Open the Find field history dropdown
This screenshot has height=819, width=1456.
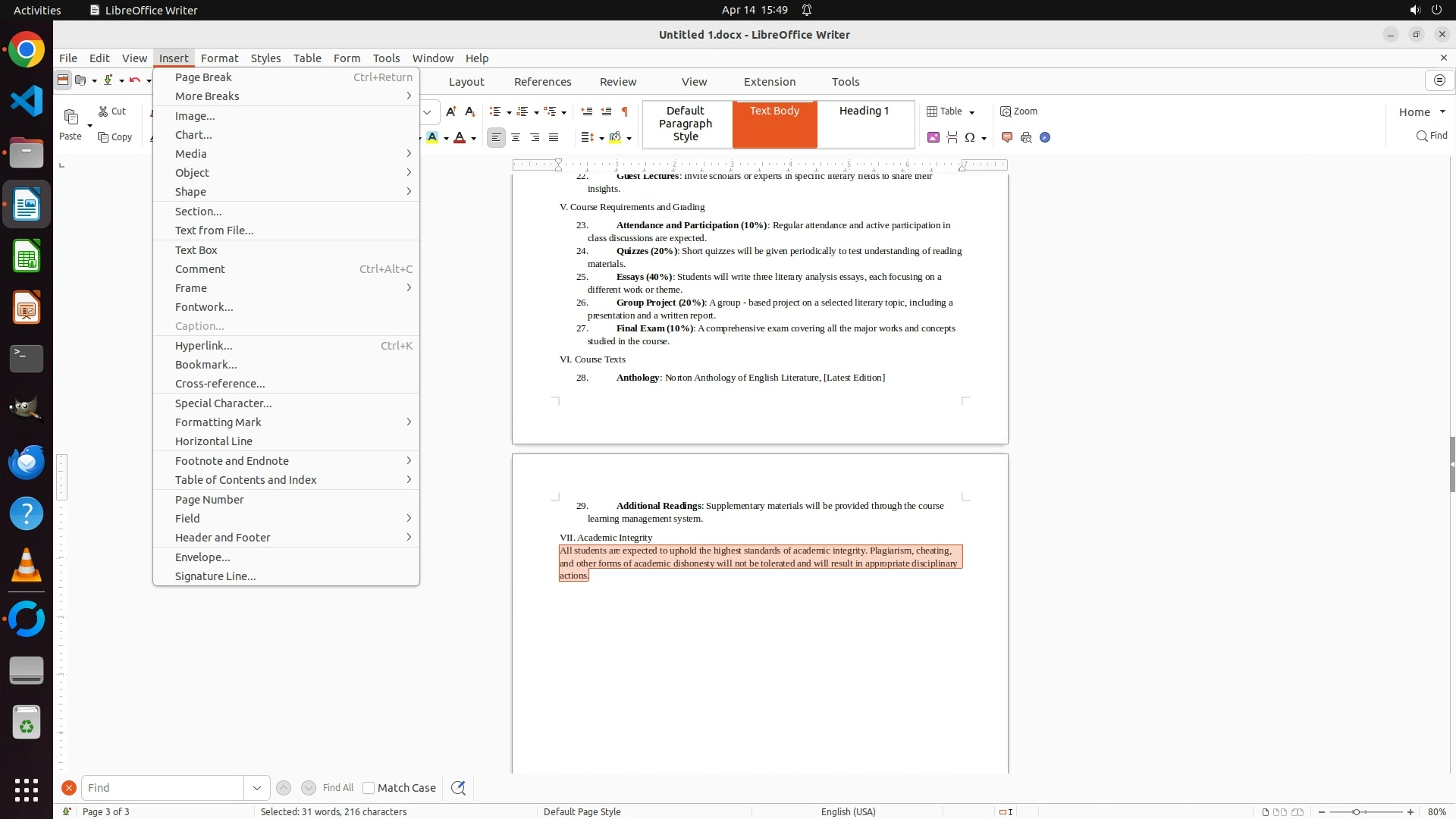pos(256,788)
